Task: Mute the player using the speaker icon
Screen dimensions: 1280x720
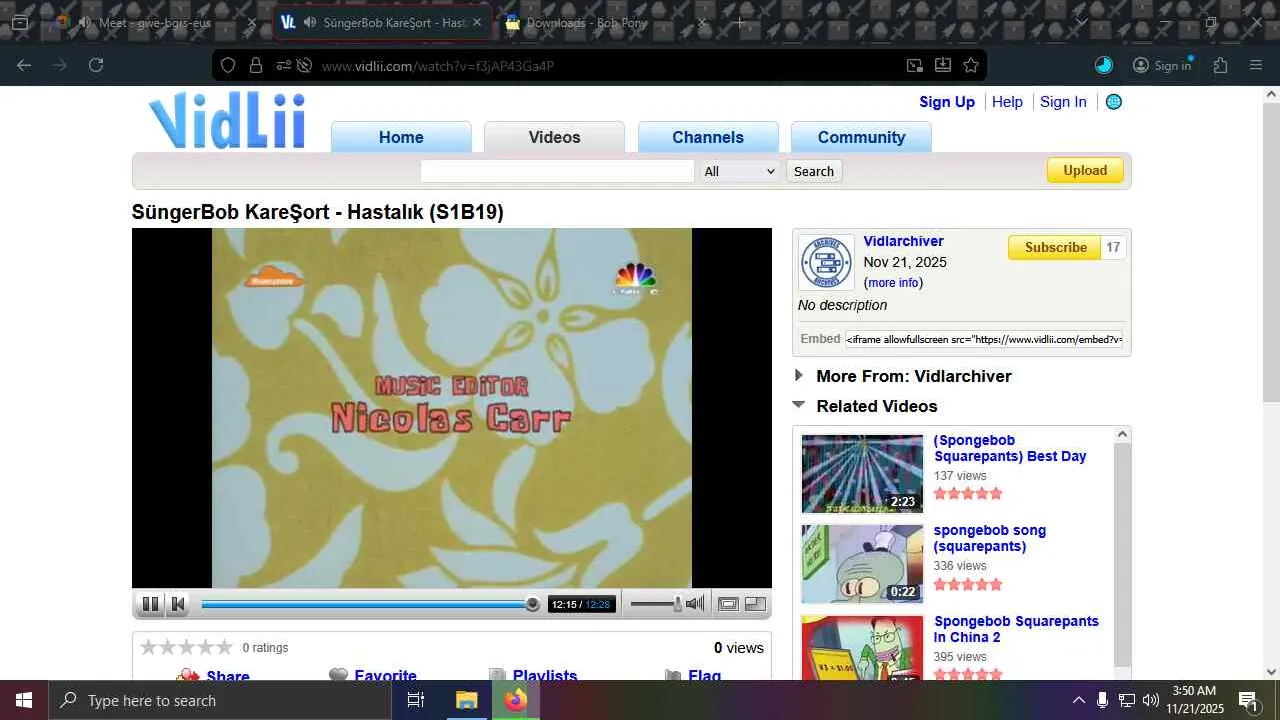Action: point(695,603)
